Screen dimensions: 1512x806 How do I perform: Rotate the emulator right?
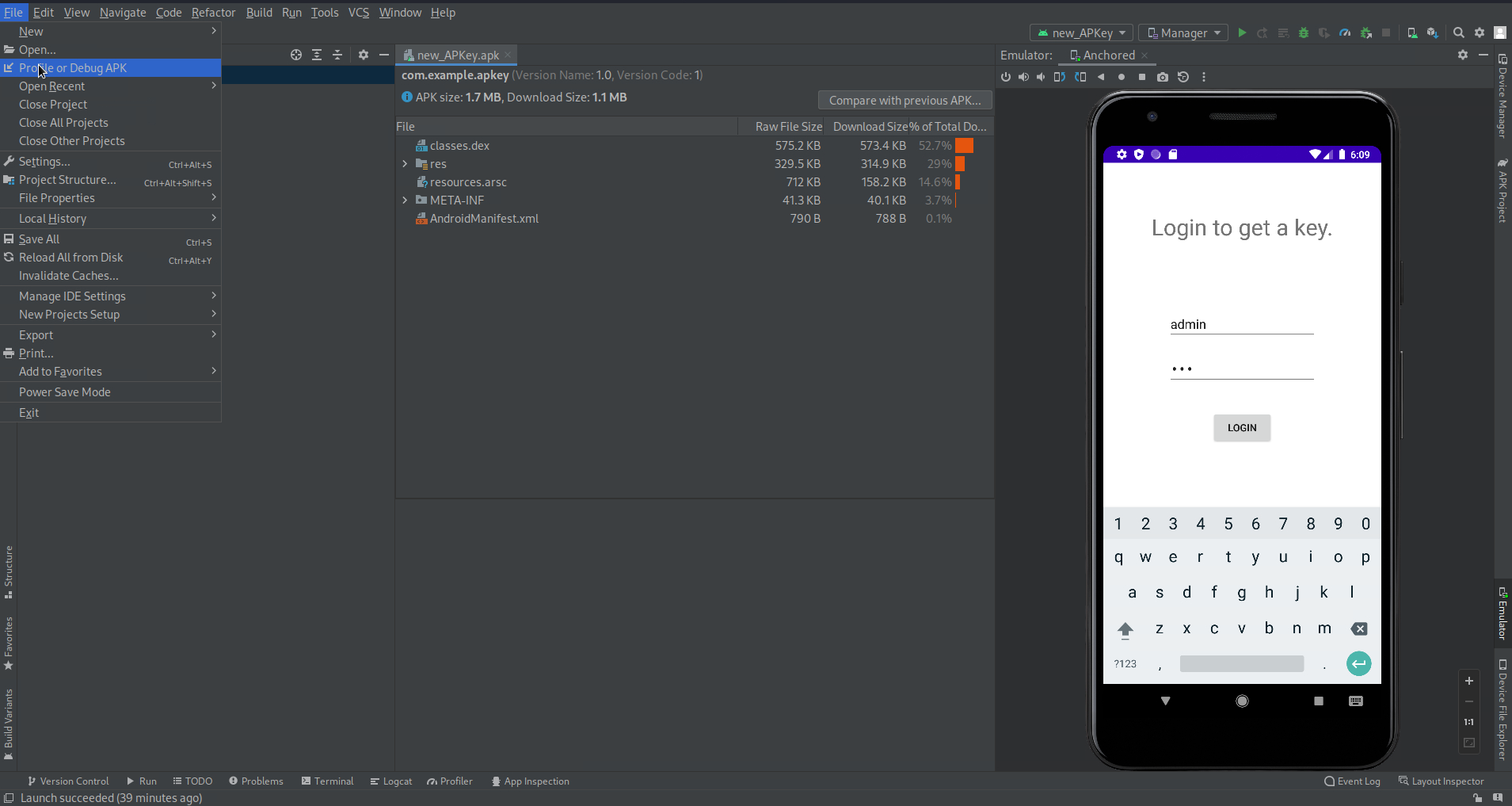click(x=1080, y=77)
